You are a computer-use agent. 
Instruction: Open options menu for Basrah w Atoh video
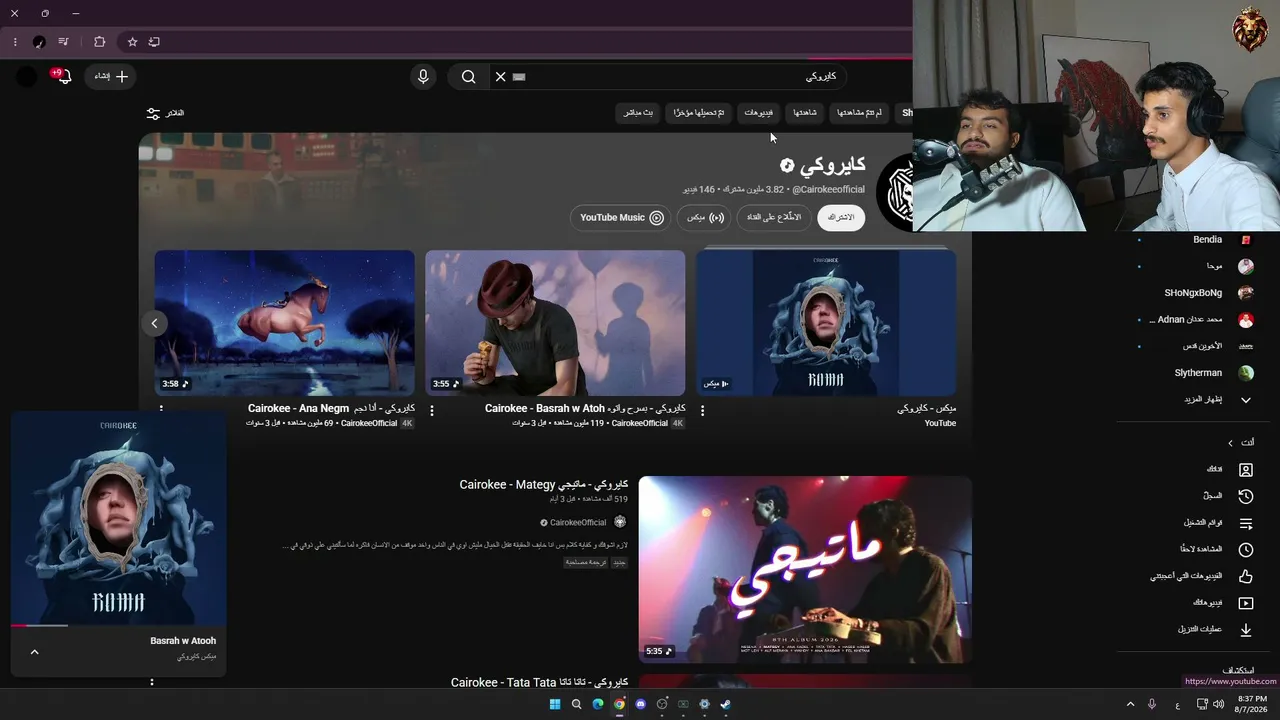[x=432, y=410]
